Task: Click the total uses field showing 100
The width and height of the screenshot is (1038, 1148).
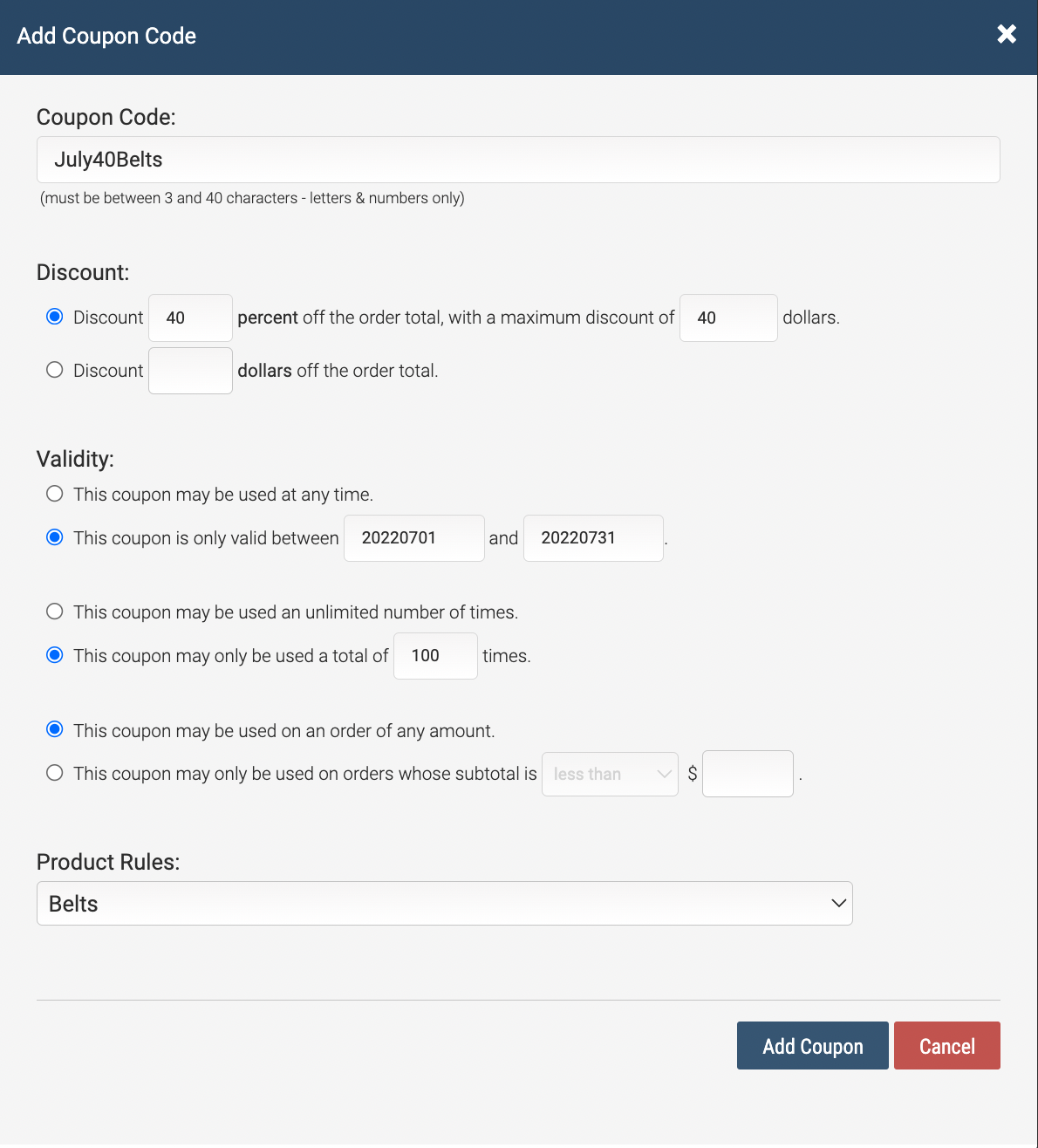Action: 435,656
